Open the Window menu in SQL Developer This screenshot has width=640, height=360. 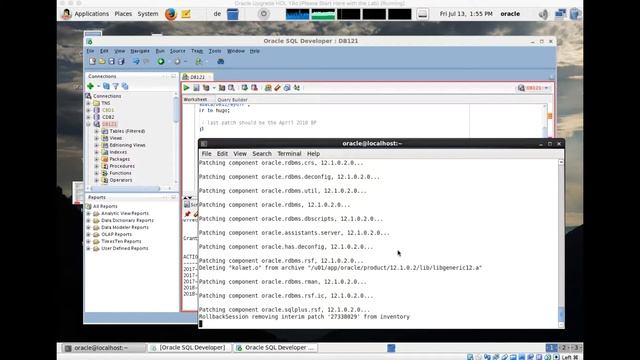click(236, 51)
